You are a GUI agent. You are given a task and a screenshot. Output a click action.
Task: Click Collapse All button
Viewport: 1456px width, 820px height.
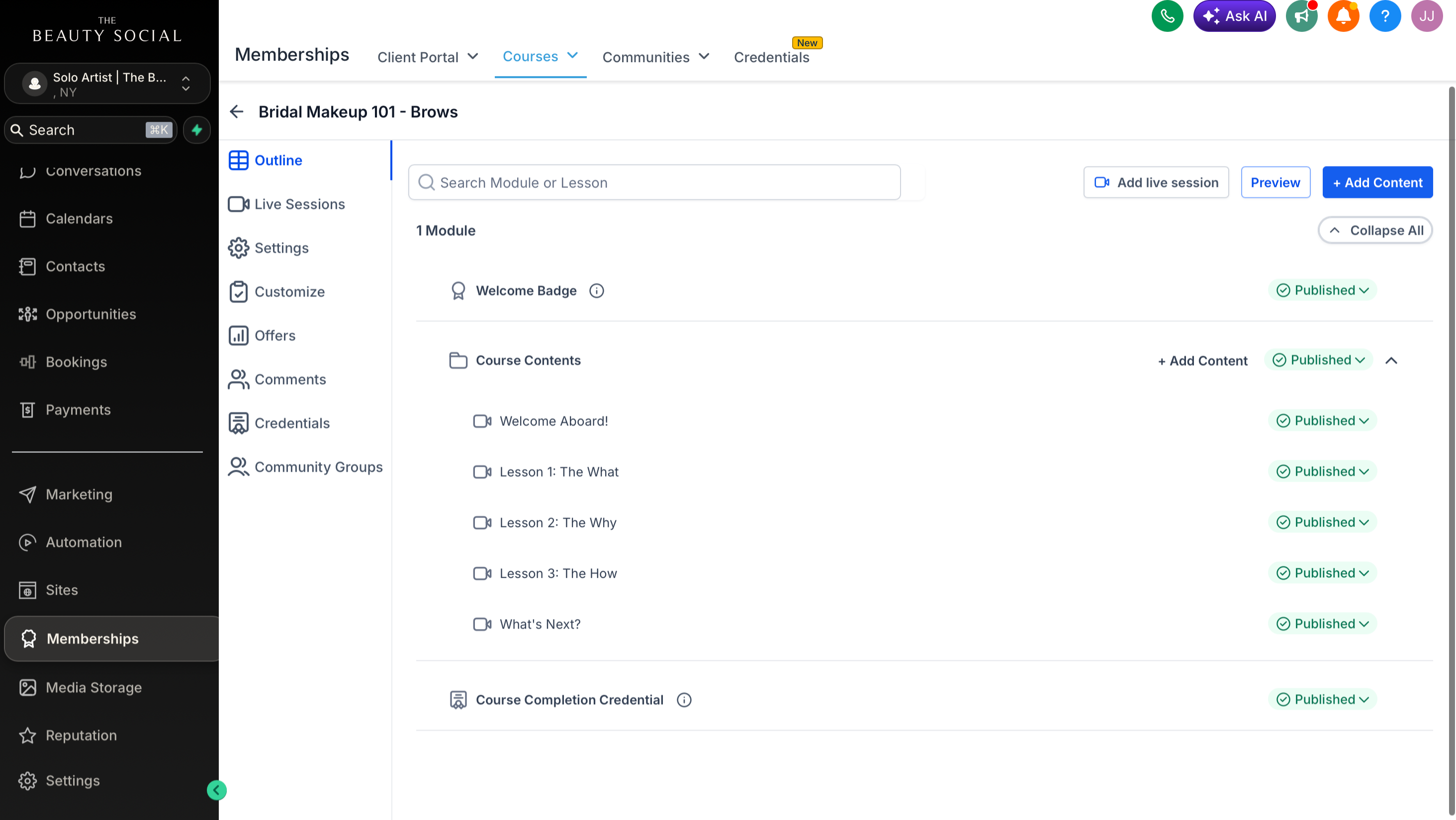pyautogui.click(x=1375, y=231)
